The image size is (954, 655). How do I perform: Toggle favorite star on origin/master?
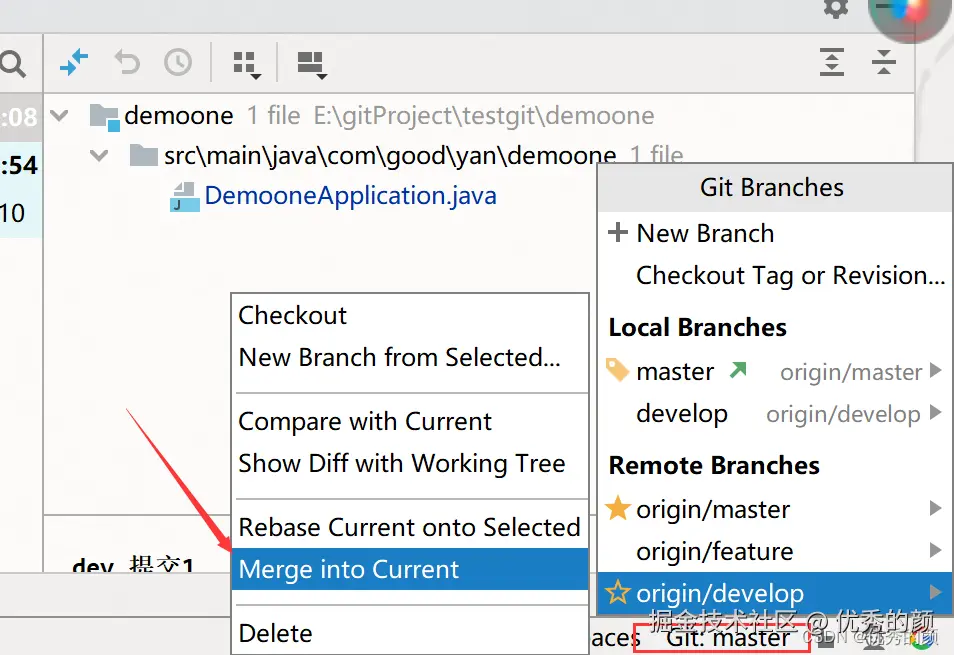point(619,509)
